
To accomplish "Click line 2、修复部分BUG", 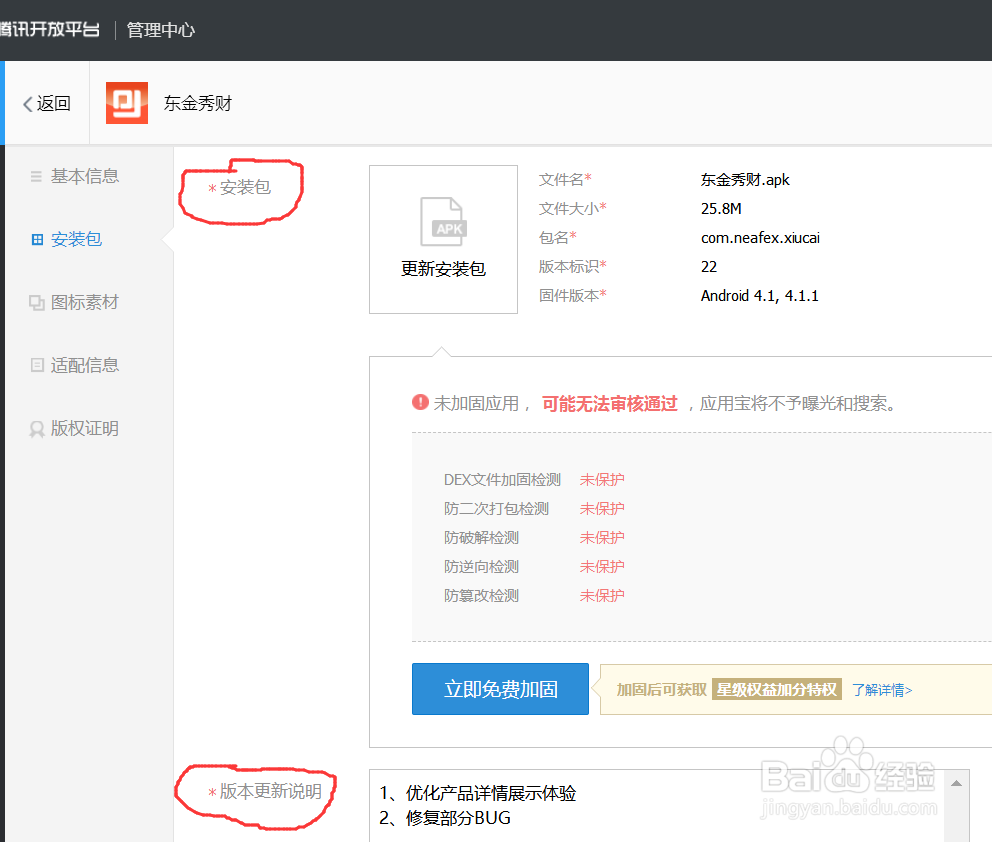I will pyautogui.click(x=445, y=818).
